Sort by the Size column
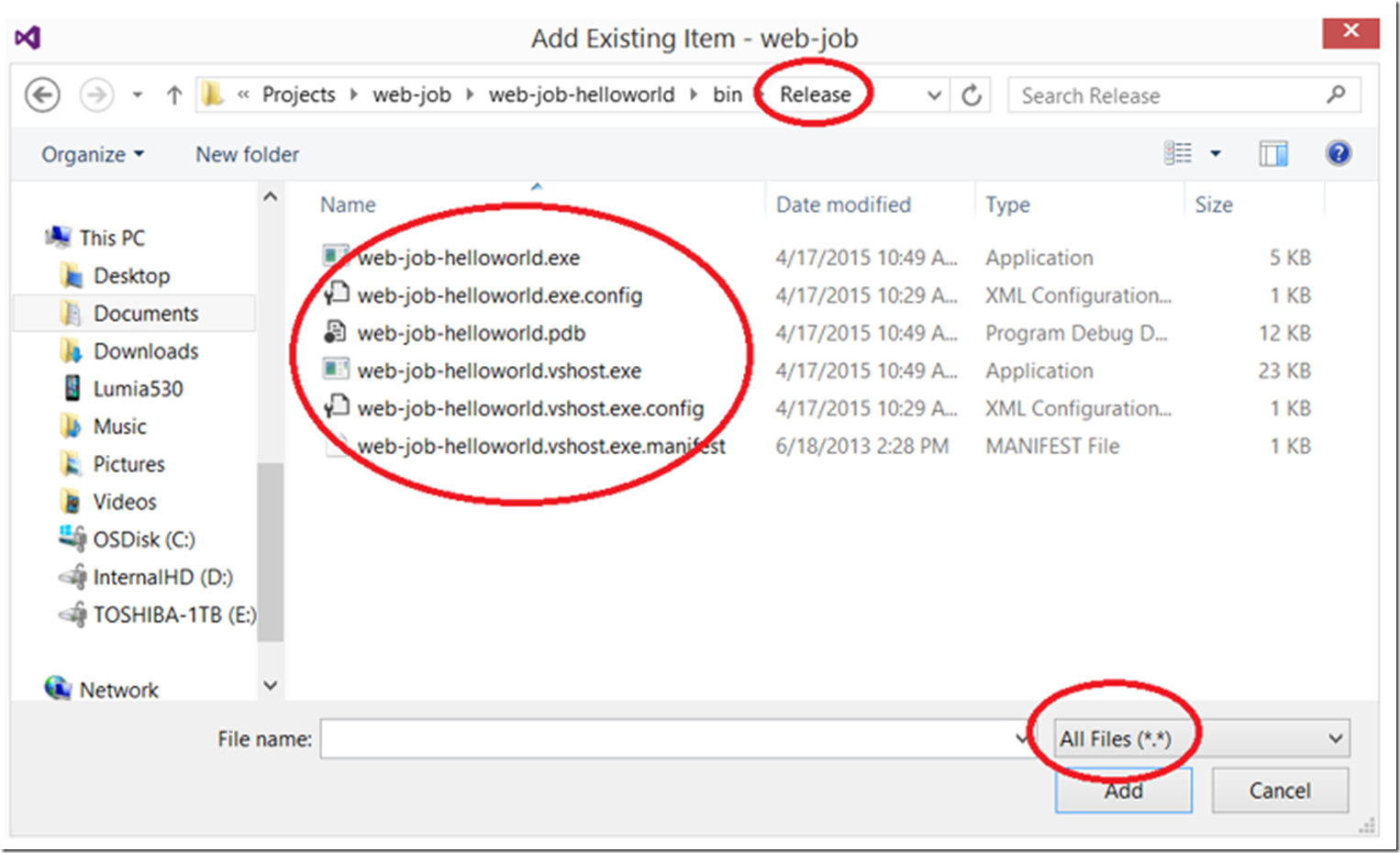 1213,205
